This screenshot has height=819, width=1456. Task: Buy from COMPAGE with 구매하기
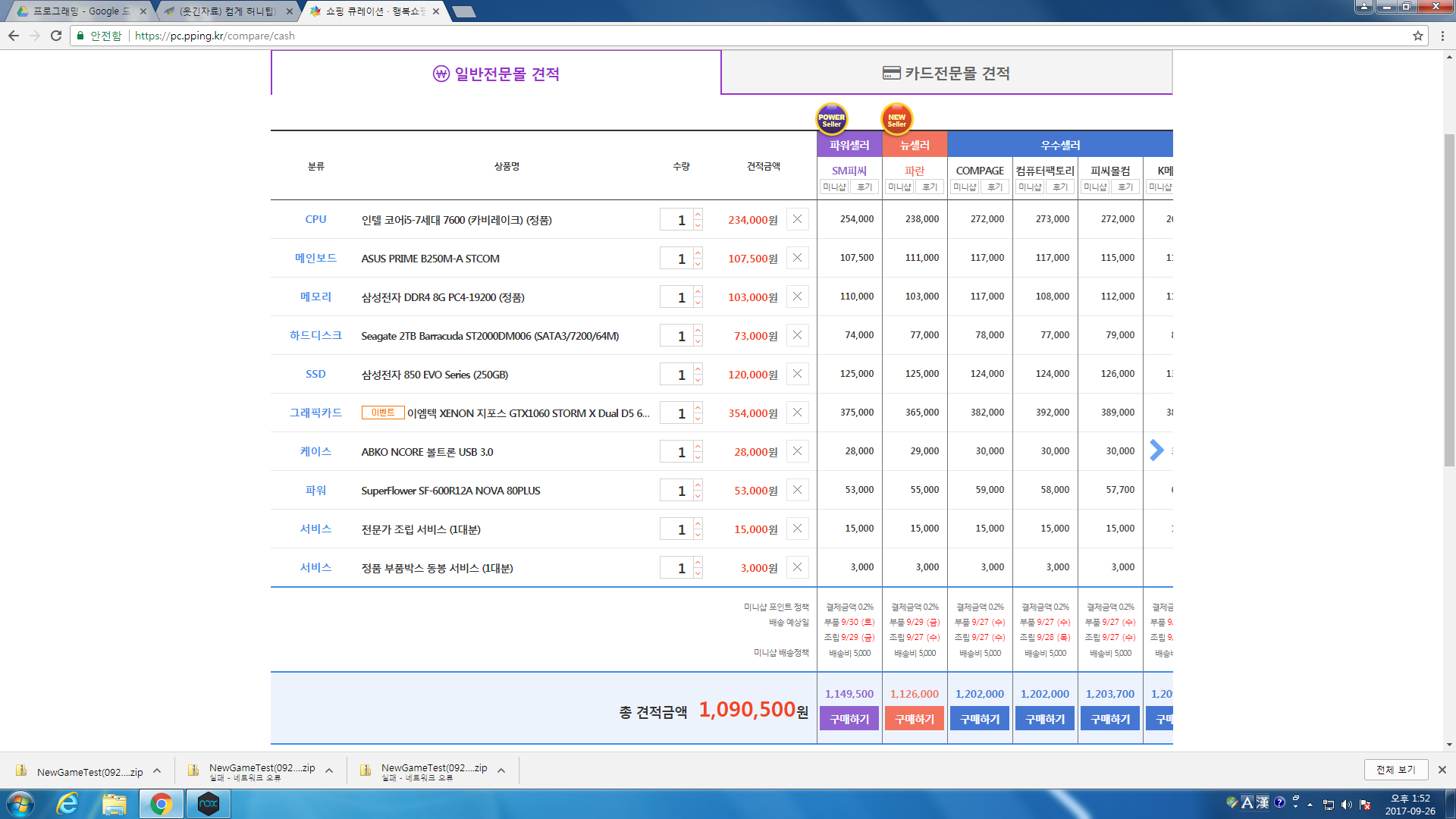click(x=980, y=719)
